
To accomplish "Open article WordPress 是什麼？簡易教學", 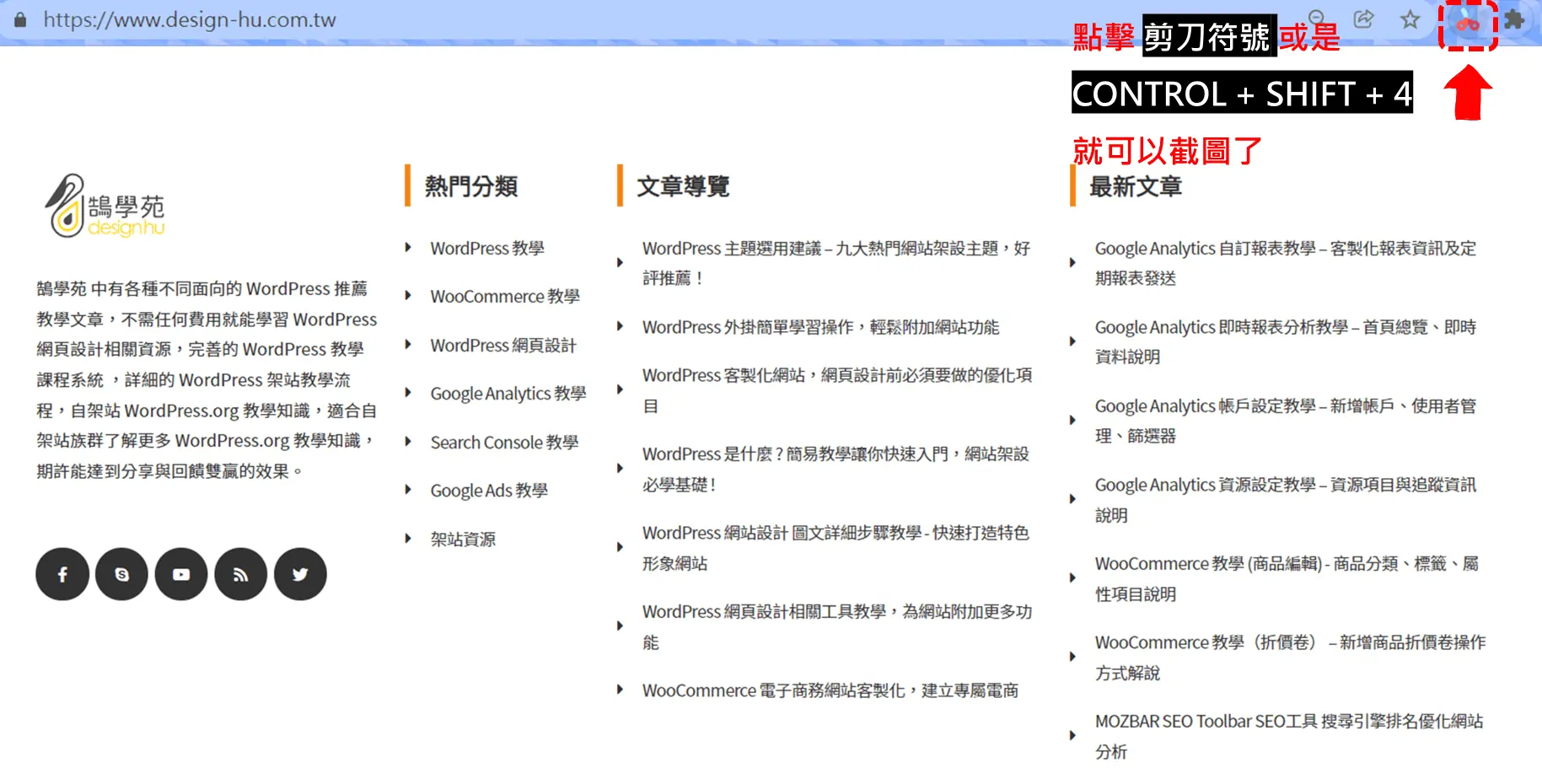I will click(835, 469).
